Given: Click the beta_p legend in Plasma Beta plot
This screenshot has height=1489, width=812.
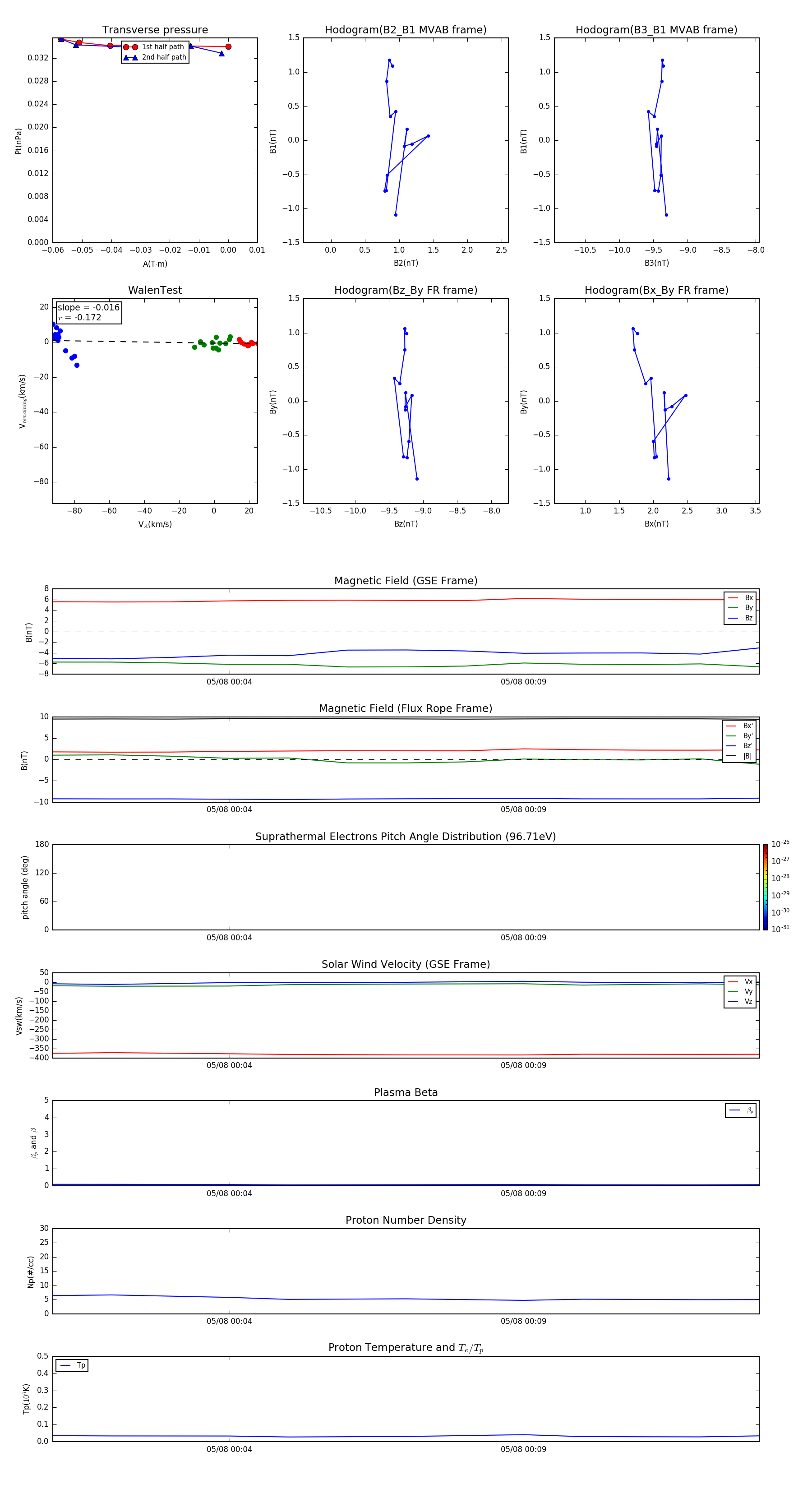Looking at the screenshot, I should [740, 1110].
